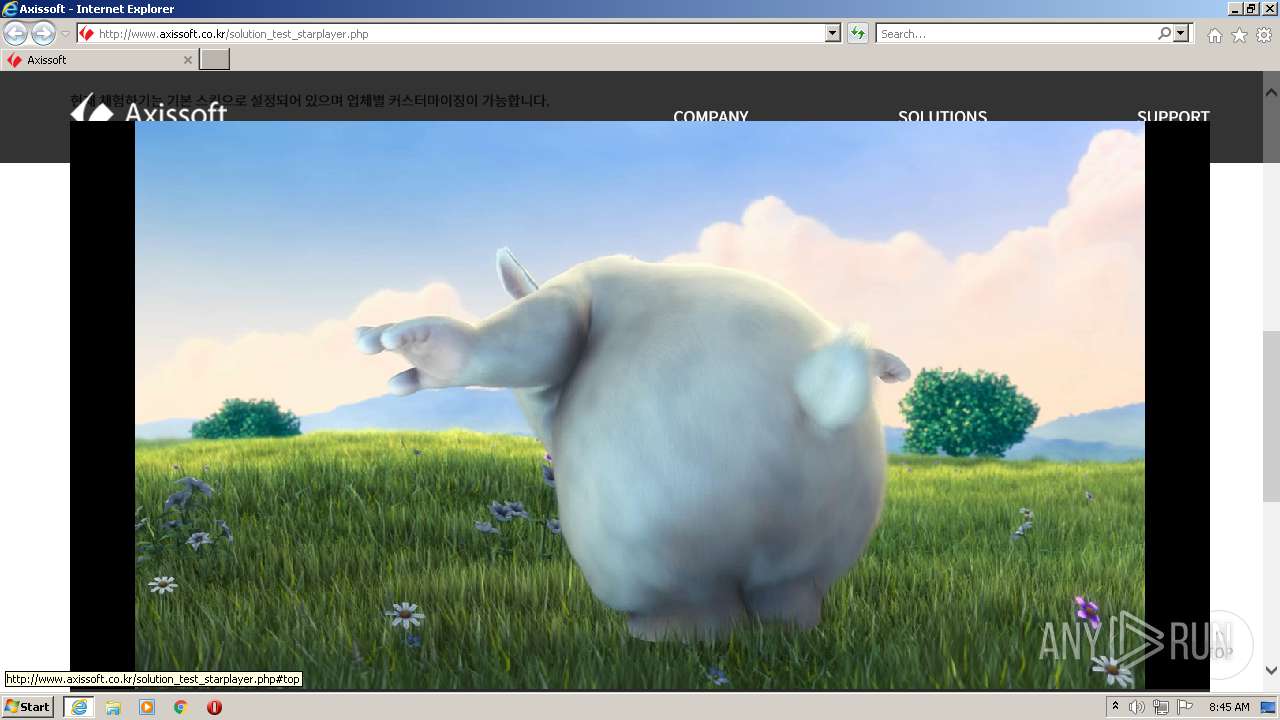Close the Axissoft tab
Image resolution: width=1280 pixels, height=720 pixels.
pyautogui.click(x=187, y=60)
